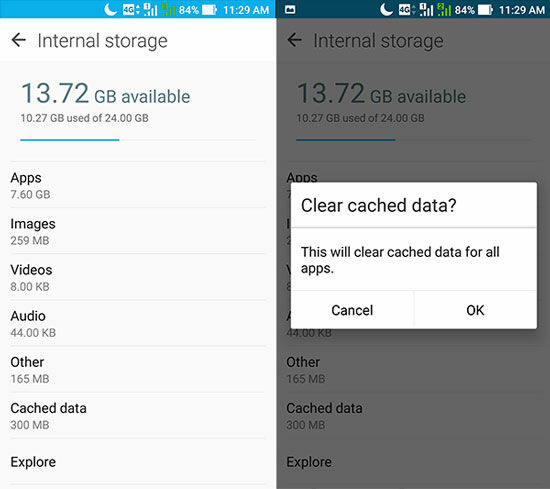The width and height of the screenshot is (550, 489).
Task: Tap Cached data 300 MB on the left screen
Action: pyautogui.click(x=138, y=416)
